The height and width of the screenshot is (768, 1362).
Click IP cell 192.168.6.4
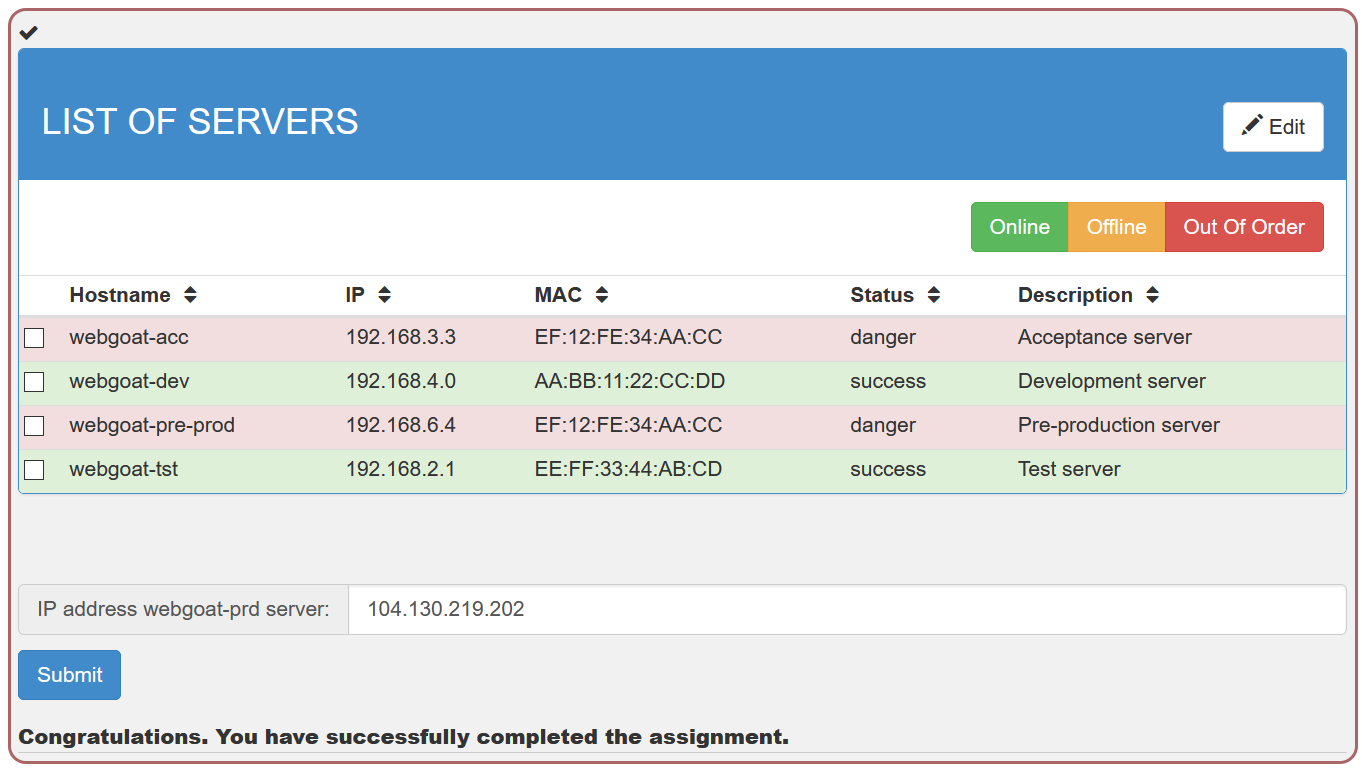(x=401, y=425)
